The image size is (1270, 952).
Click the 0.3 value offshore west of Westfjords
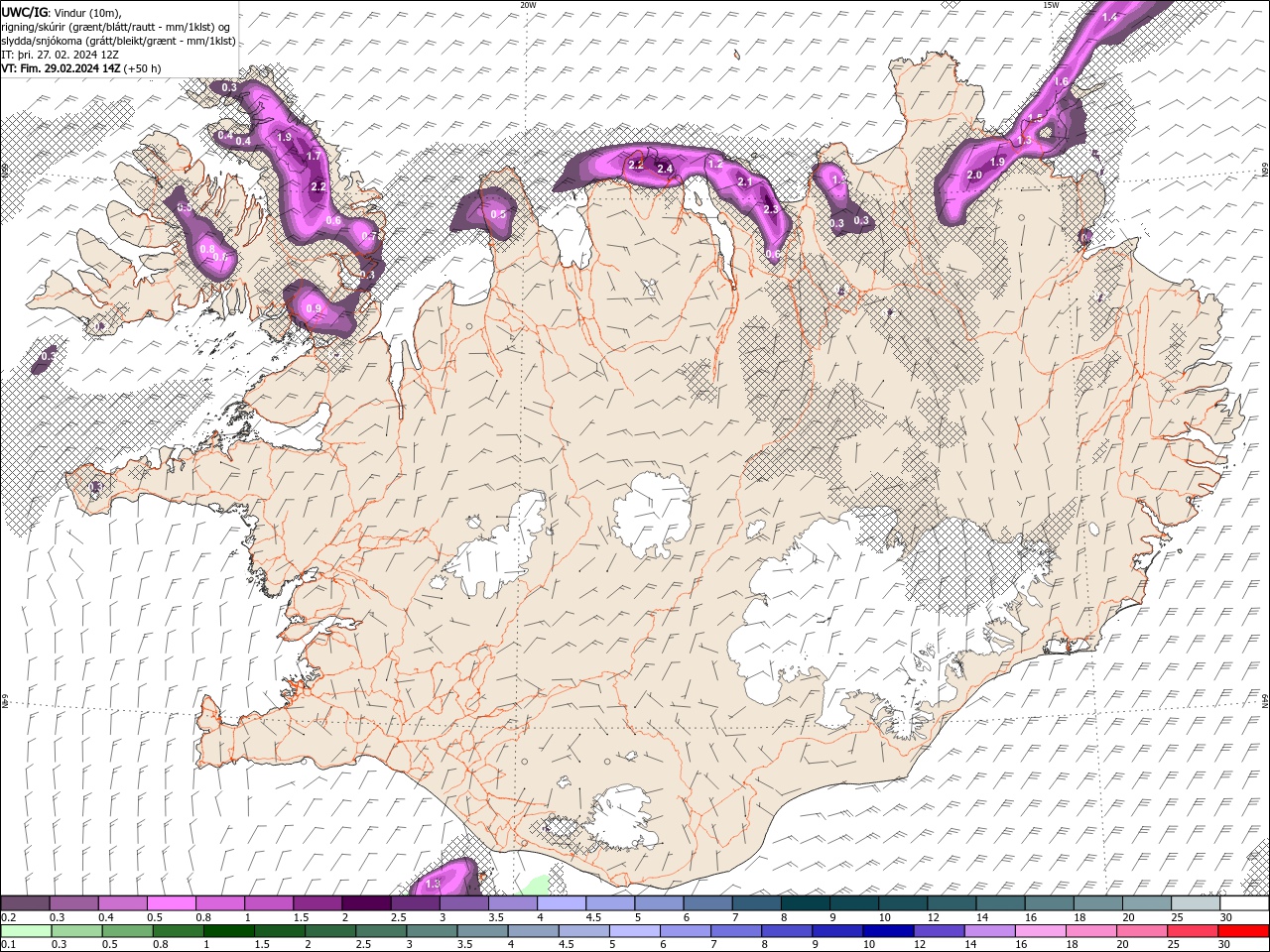[48, 355]
